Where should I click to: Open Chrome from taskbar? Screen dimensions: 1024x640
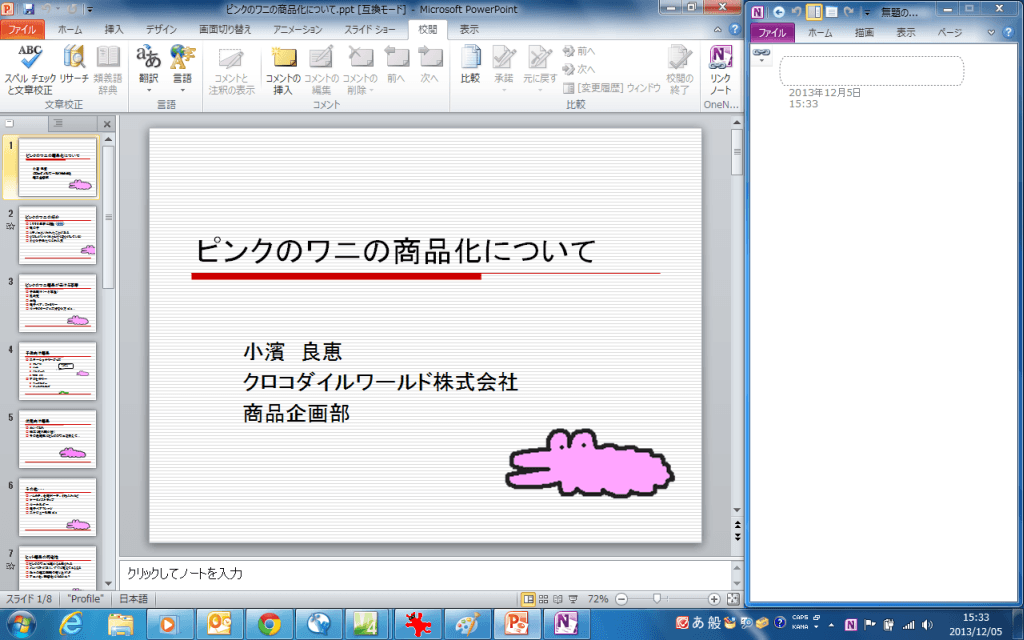(269, 624)
